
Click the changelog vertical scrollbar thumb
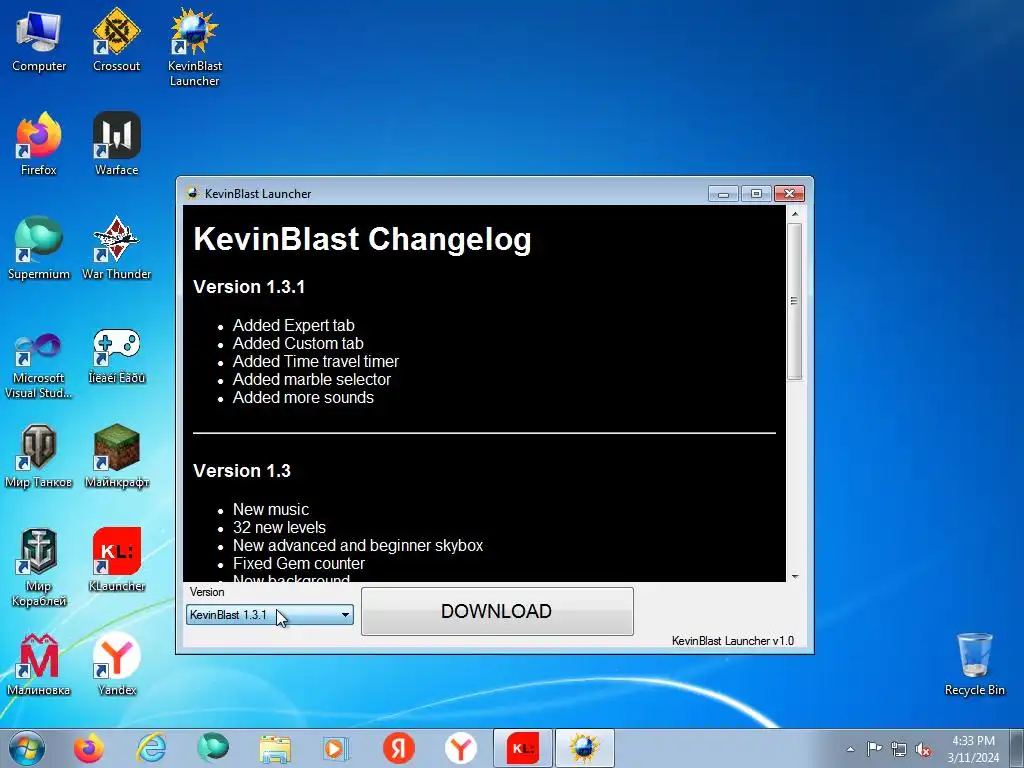coord(795,301)
